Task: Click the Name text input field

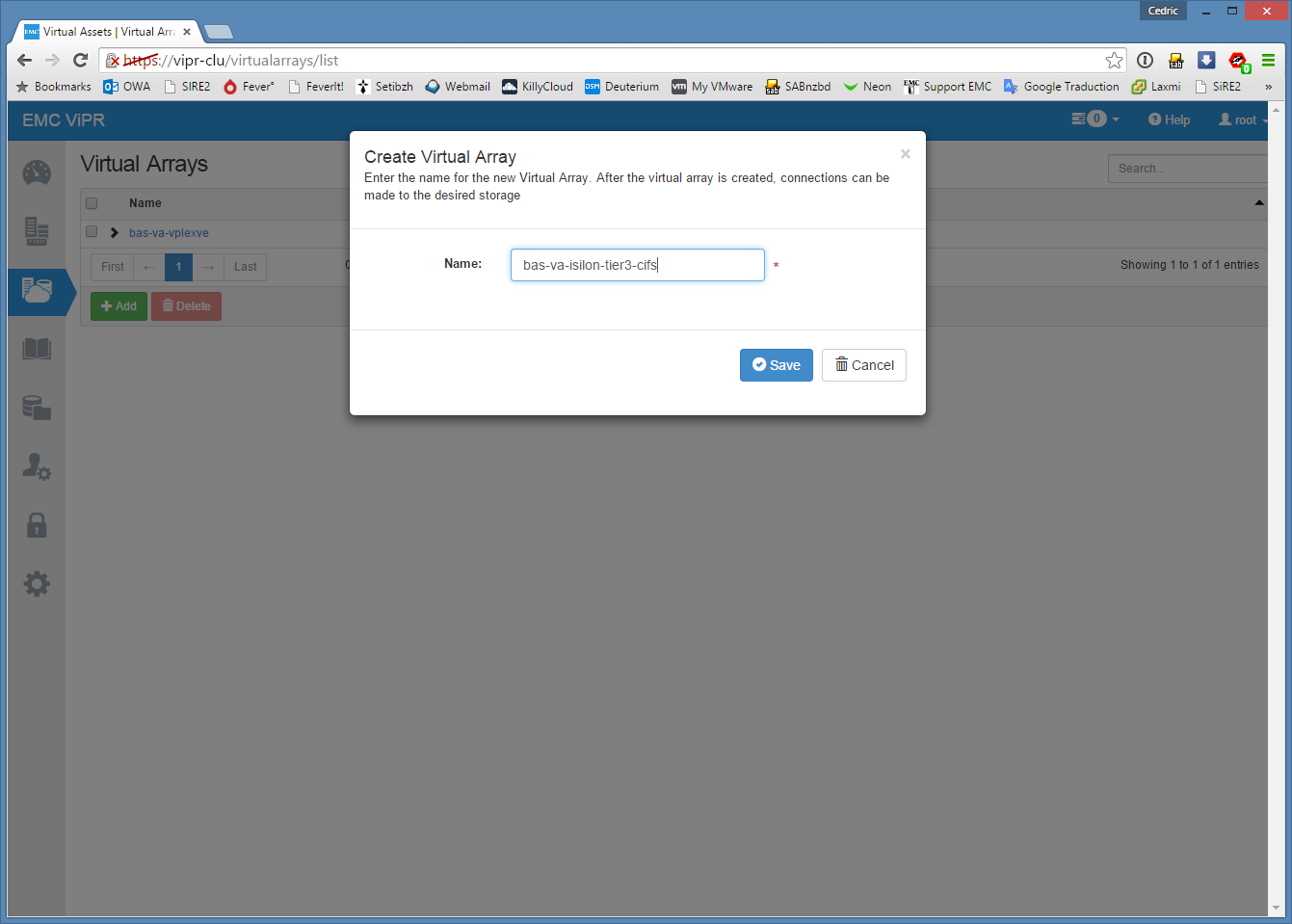Action: click(637, 265)
